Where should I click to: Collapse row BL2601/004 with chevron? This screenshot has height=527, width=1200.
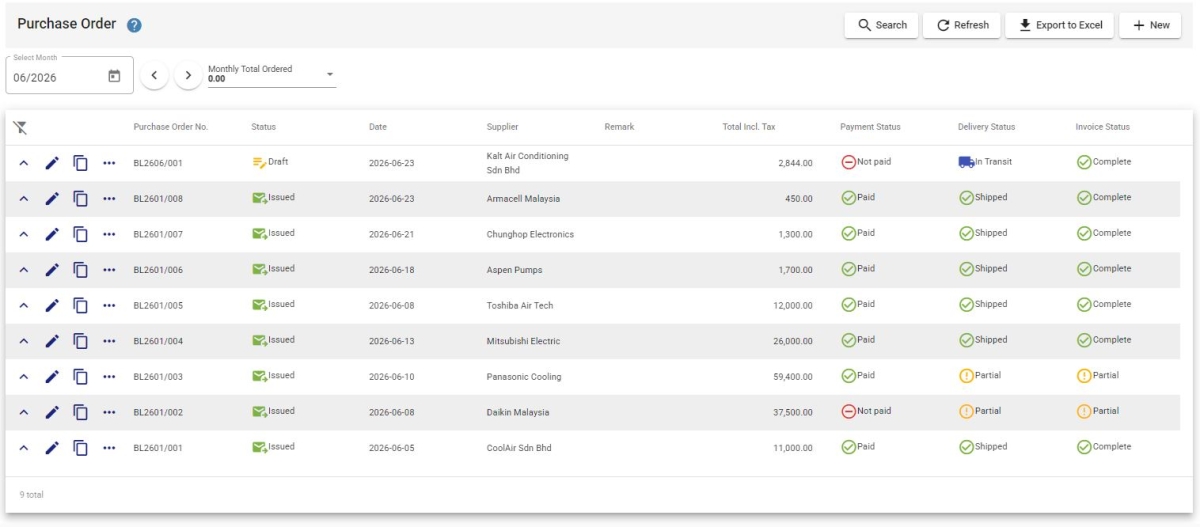click(x=24, y=341)
